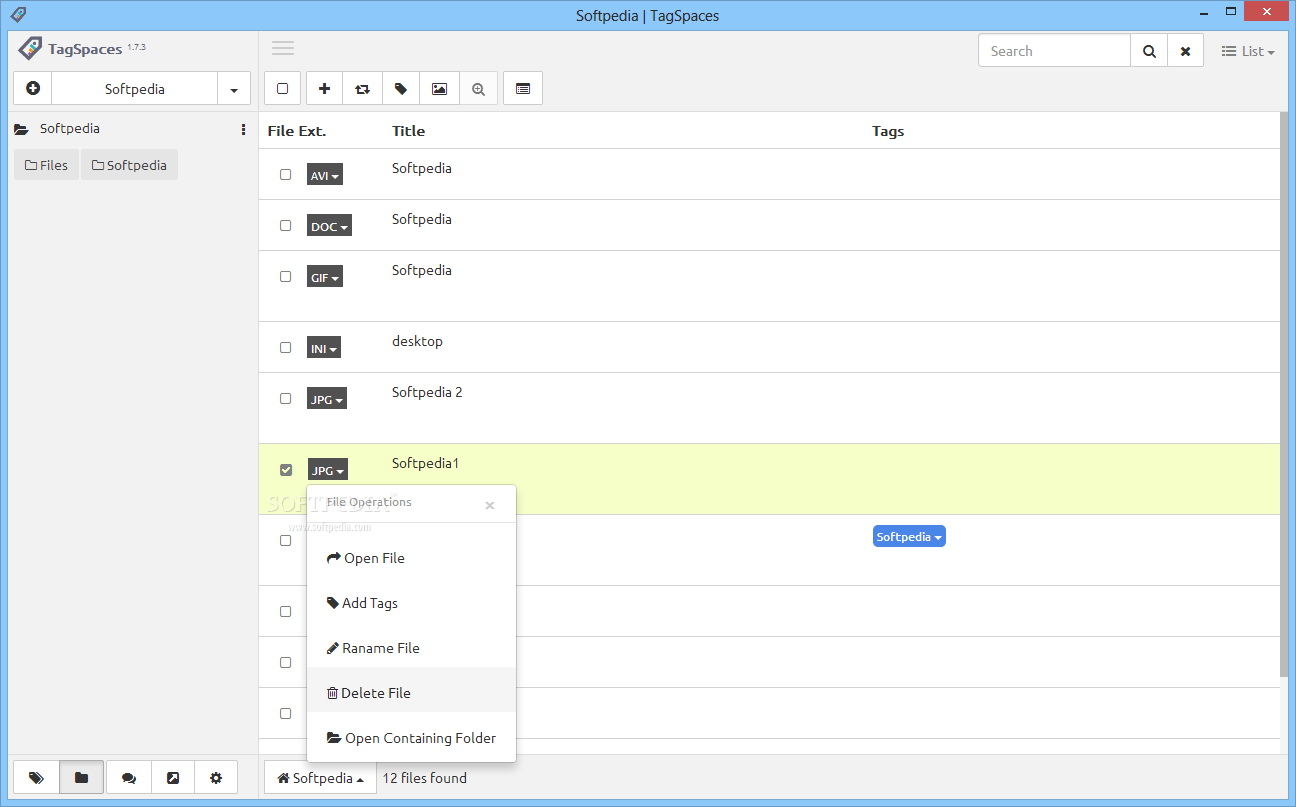Open the three-dot menu beside Softpedia folder
Image resolution: width=1296 pixels, height=807 pixels.
[x=243, y=129]
